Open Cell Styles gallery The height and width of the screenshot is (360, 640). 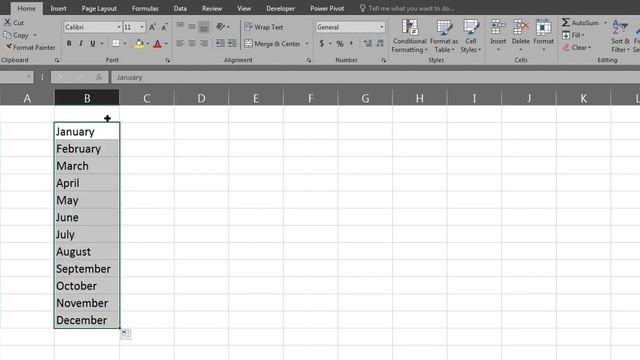pos(471,36)
